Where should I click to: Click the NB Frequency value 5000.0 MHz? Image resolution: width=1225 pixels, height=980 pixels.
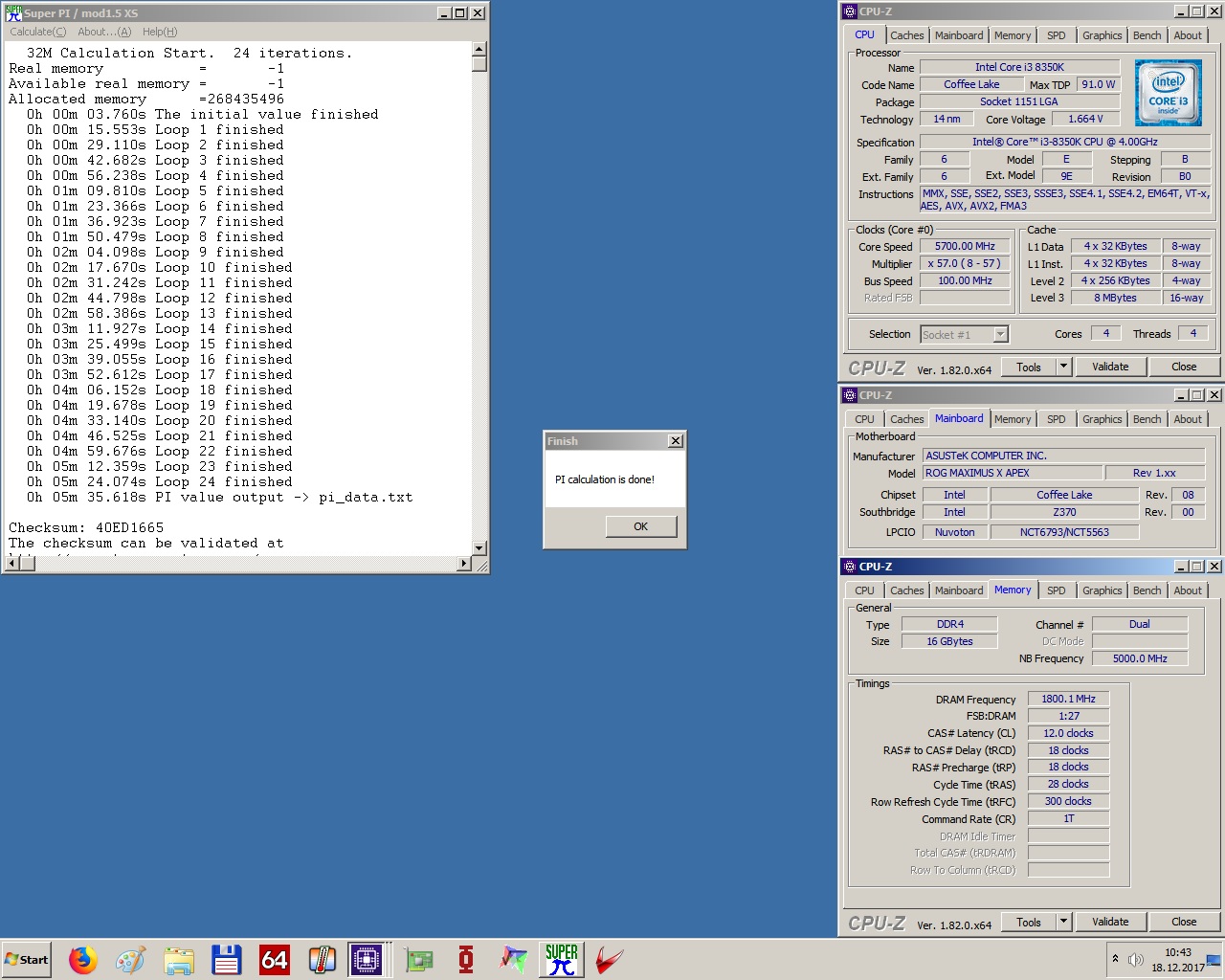pos(1140,658)
